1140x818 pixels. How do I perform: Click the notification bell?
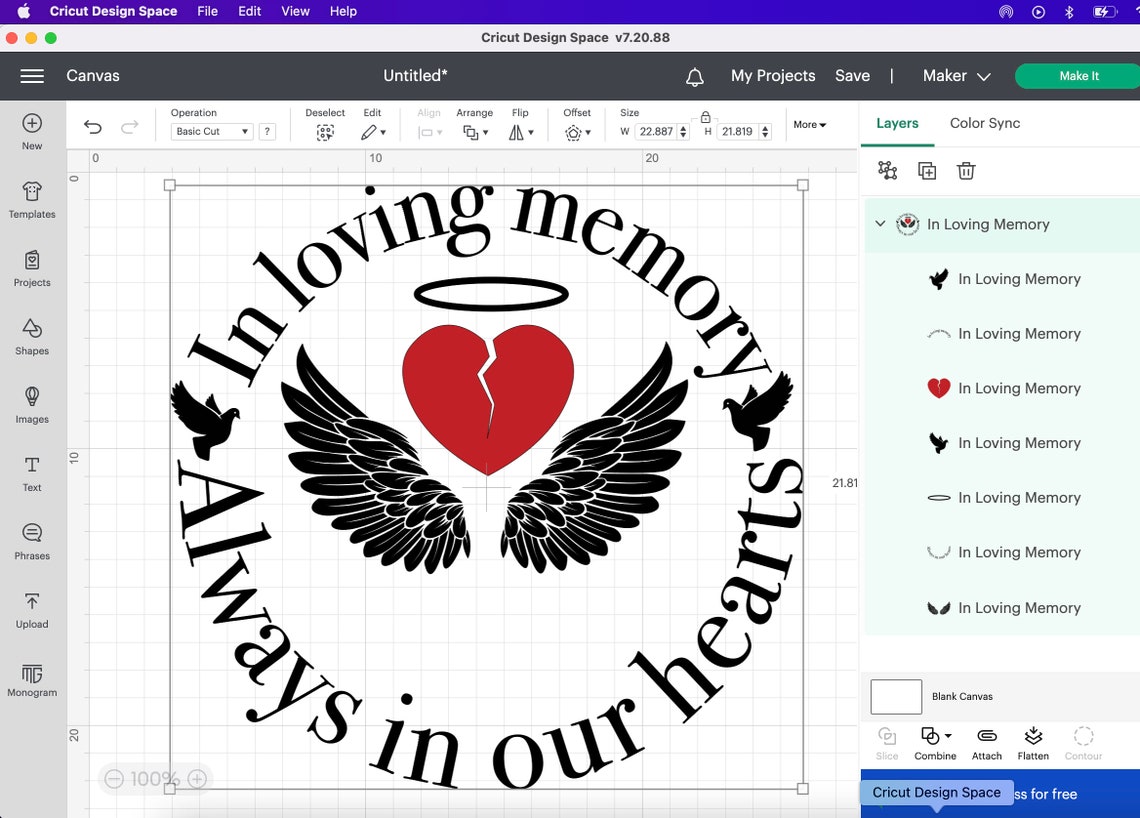pyautogui.click(x=694, y=75)
